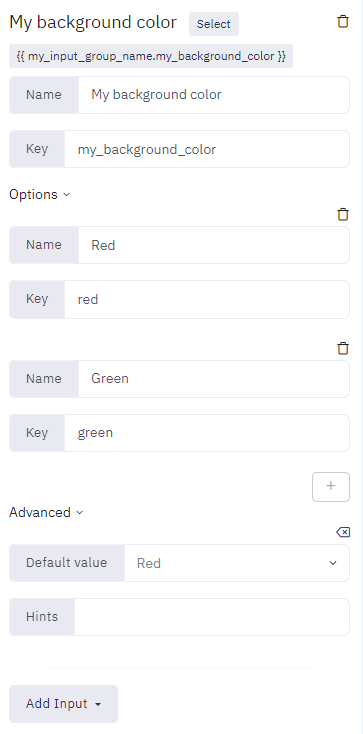
Task: Edit the green option key field
Action: pyautogui.click(x=207, y=433)
